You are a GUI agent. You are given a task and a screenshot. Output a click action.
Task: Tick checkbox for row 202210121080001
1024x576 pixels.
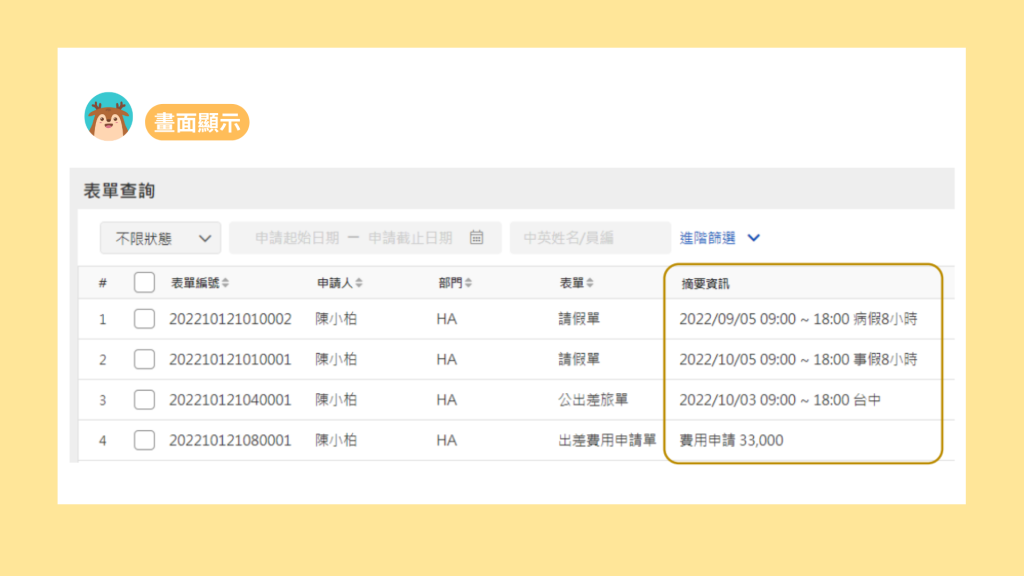(144, 440)
